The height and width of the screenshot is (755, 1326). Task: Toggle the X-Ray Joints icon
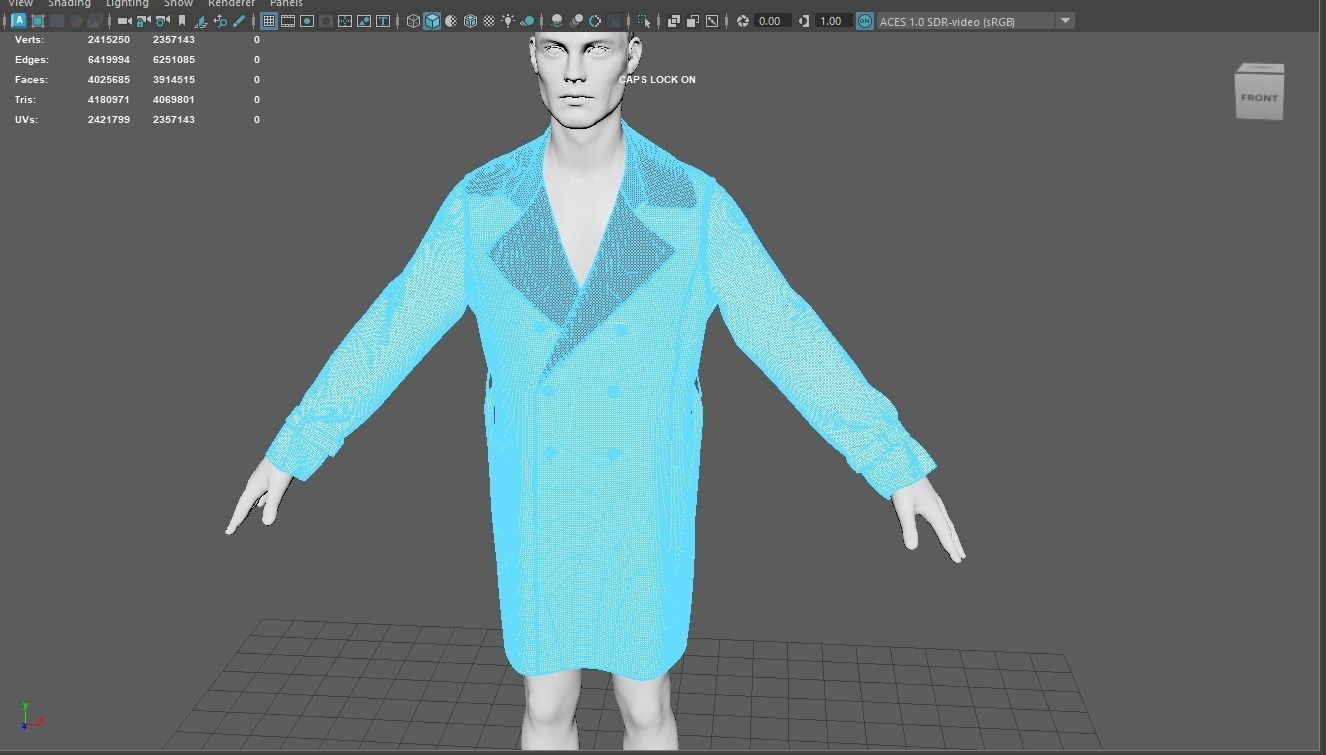pyautogui.click(x=712, y=21)
